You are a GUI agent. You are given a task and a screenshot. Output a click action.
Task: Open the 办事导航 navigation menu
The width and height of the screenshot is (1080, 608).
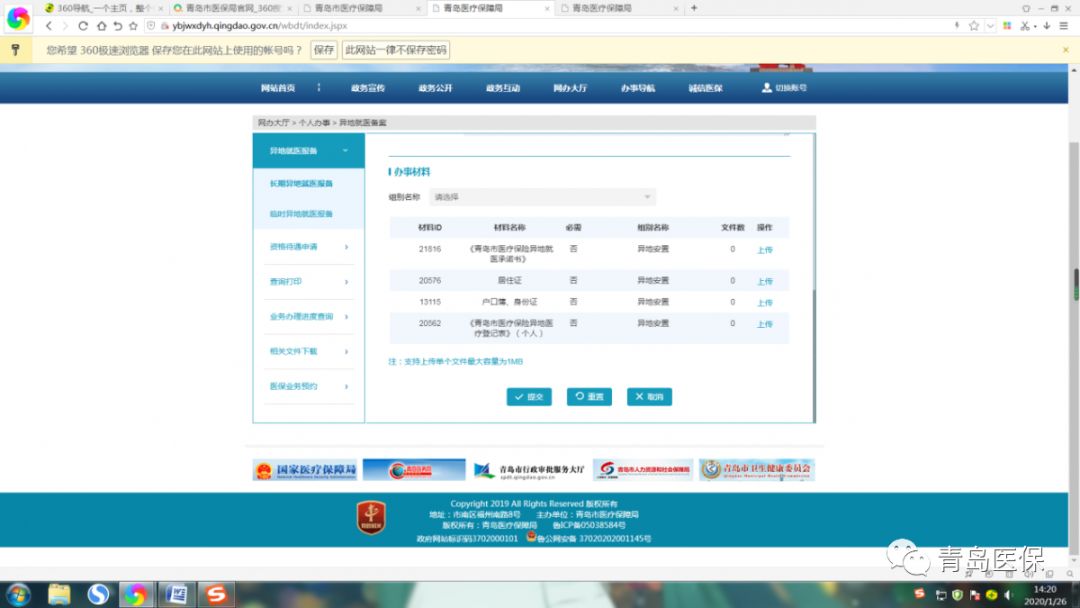pyautogui.click(x=637, y=88)
